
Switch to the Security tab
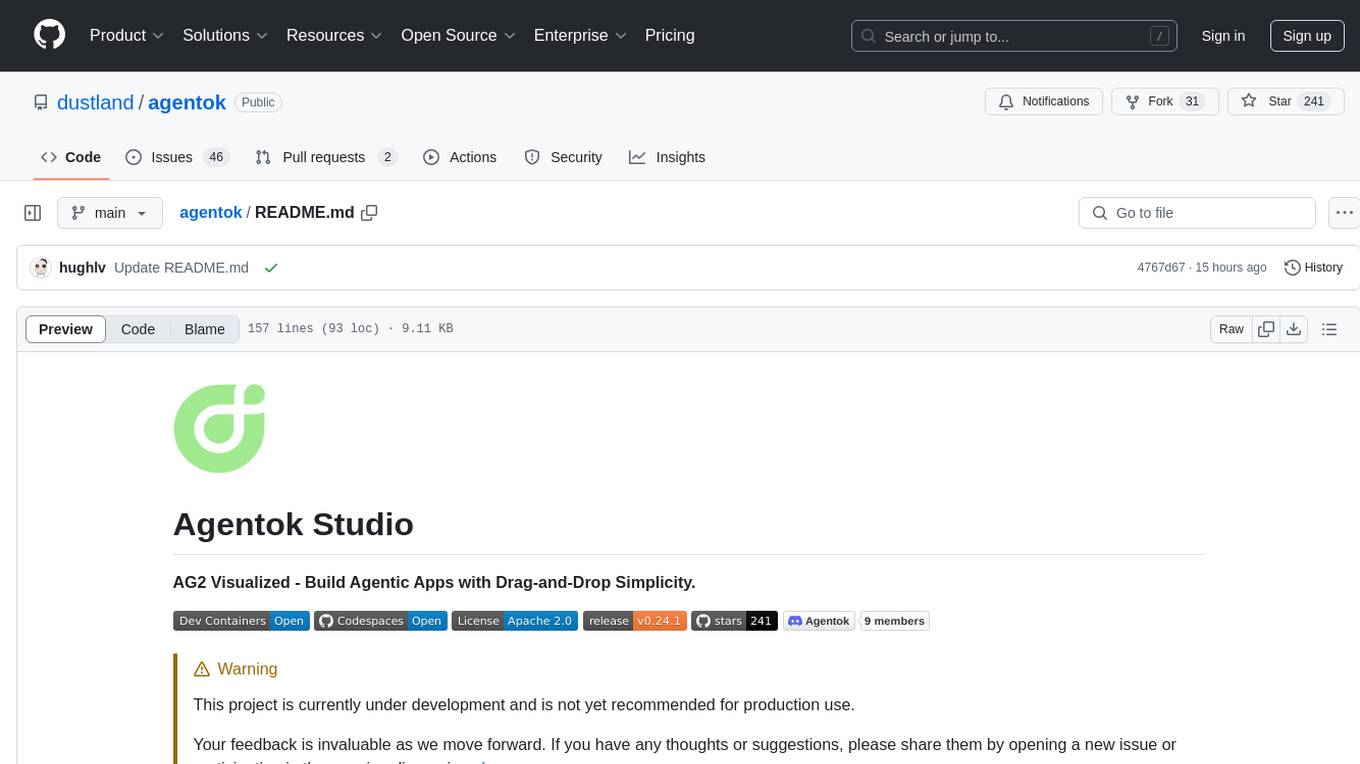(564, 157)
